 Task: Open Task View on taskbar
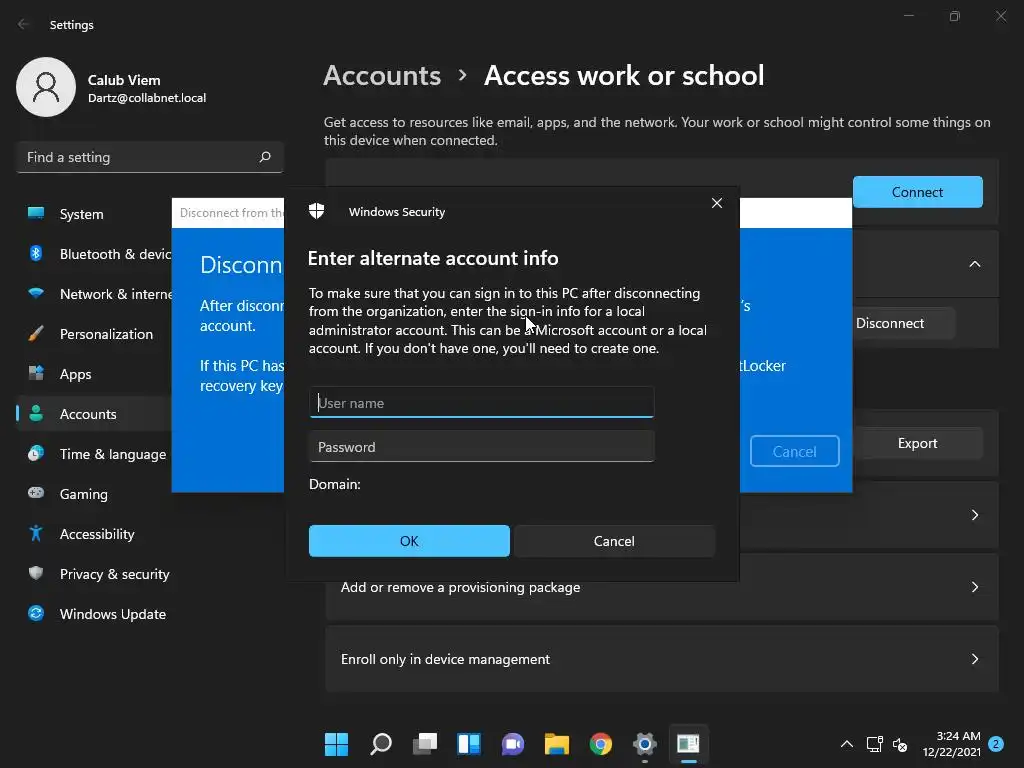pyautogui.click(x=424, y=744)
